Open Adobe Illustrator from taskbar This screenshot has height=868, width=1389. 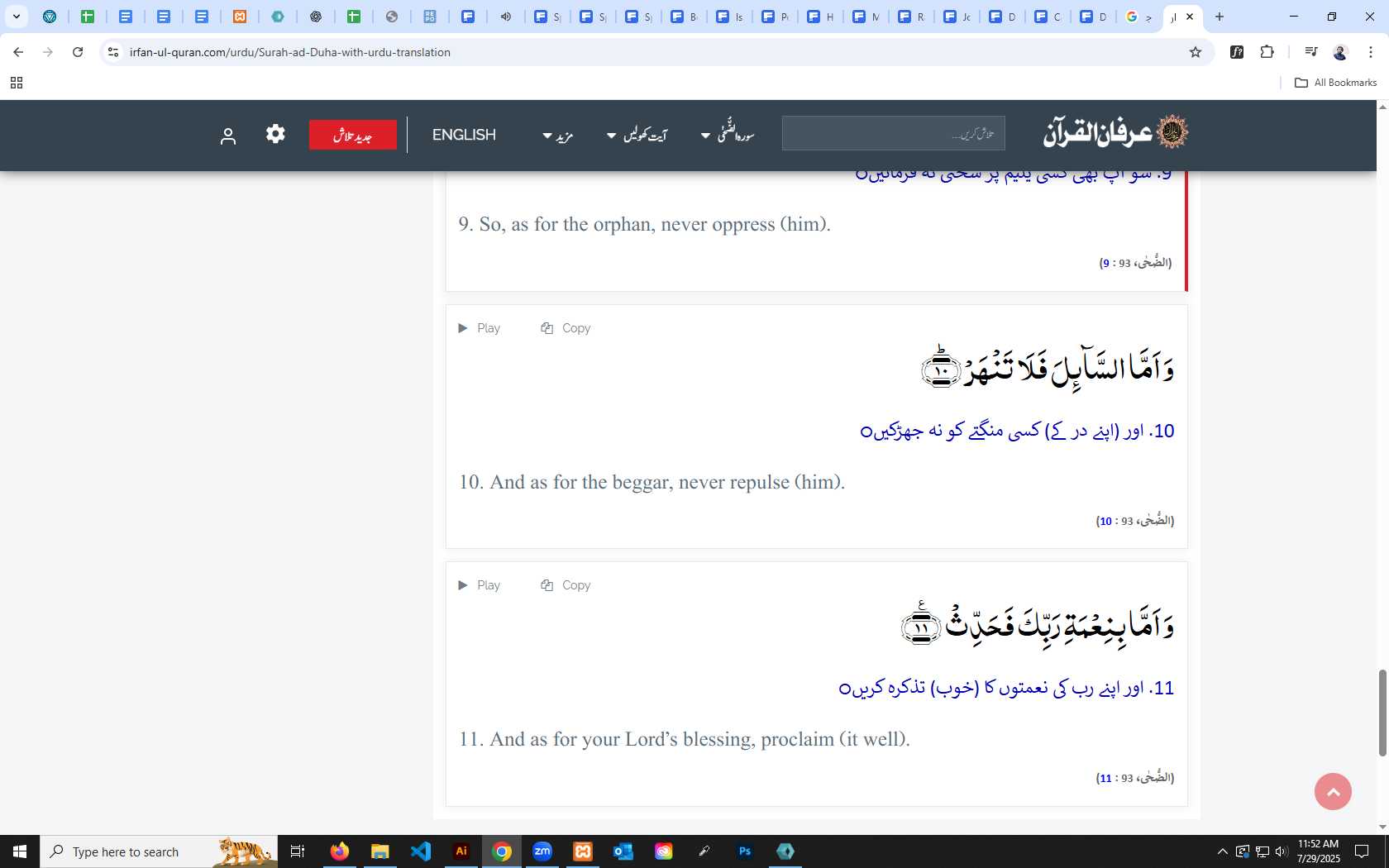(x=461, y=851)
